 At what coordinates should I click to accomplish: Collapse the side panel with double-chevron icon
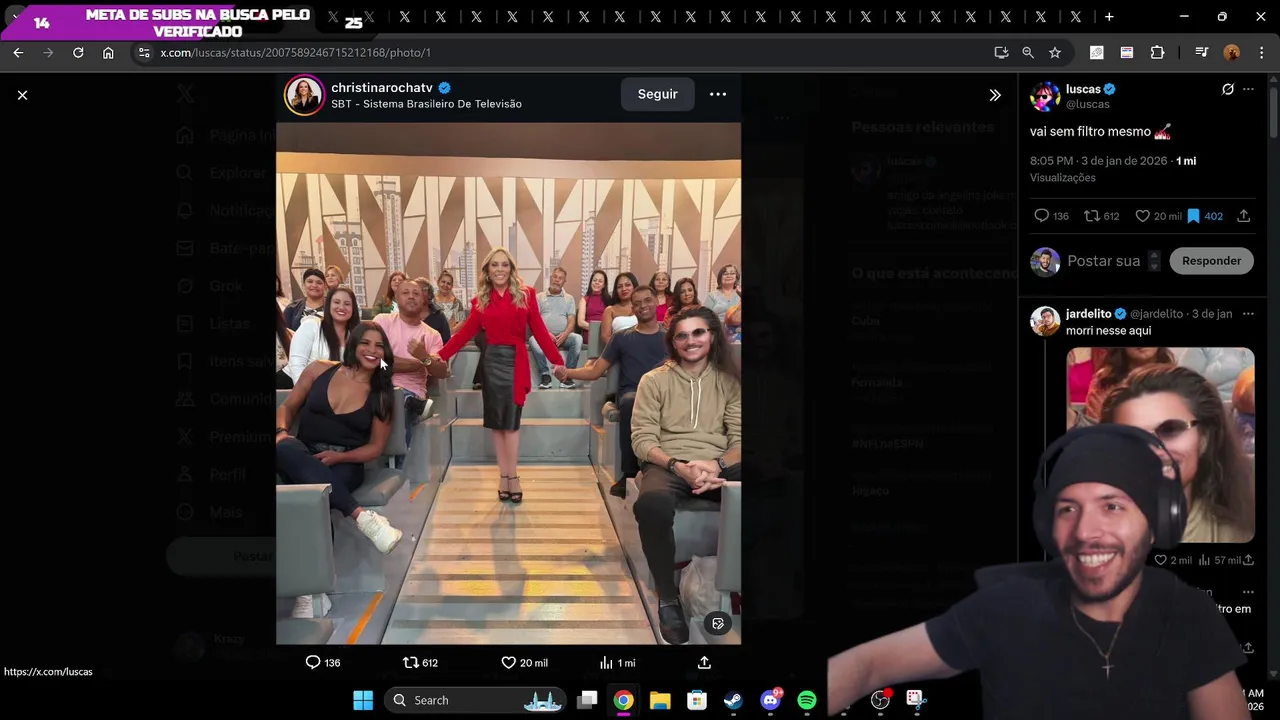point(995,95)
